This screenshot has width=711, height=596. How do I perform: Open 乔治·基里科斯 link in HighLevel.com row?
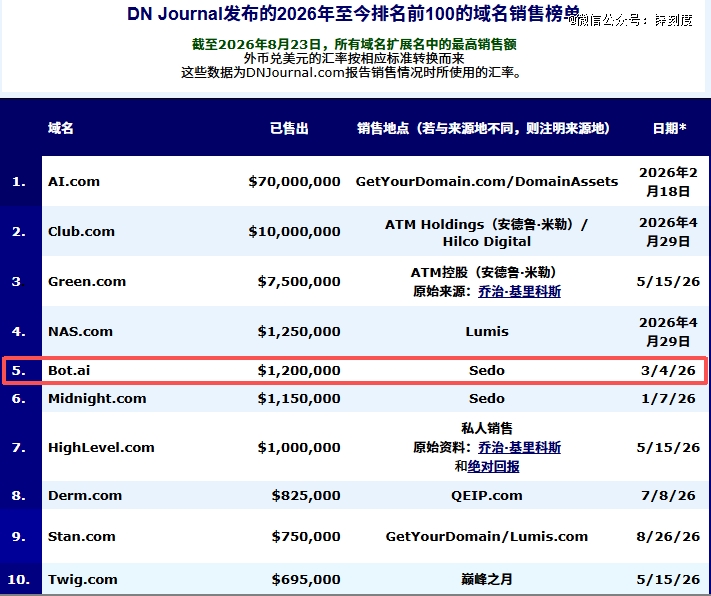(x=519, y=447)
